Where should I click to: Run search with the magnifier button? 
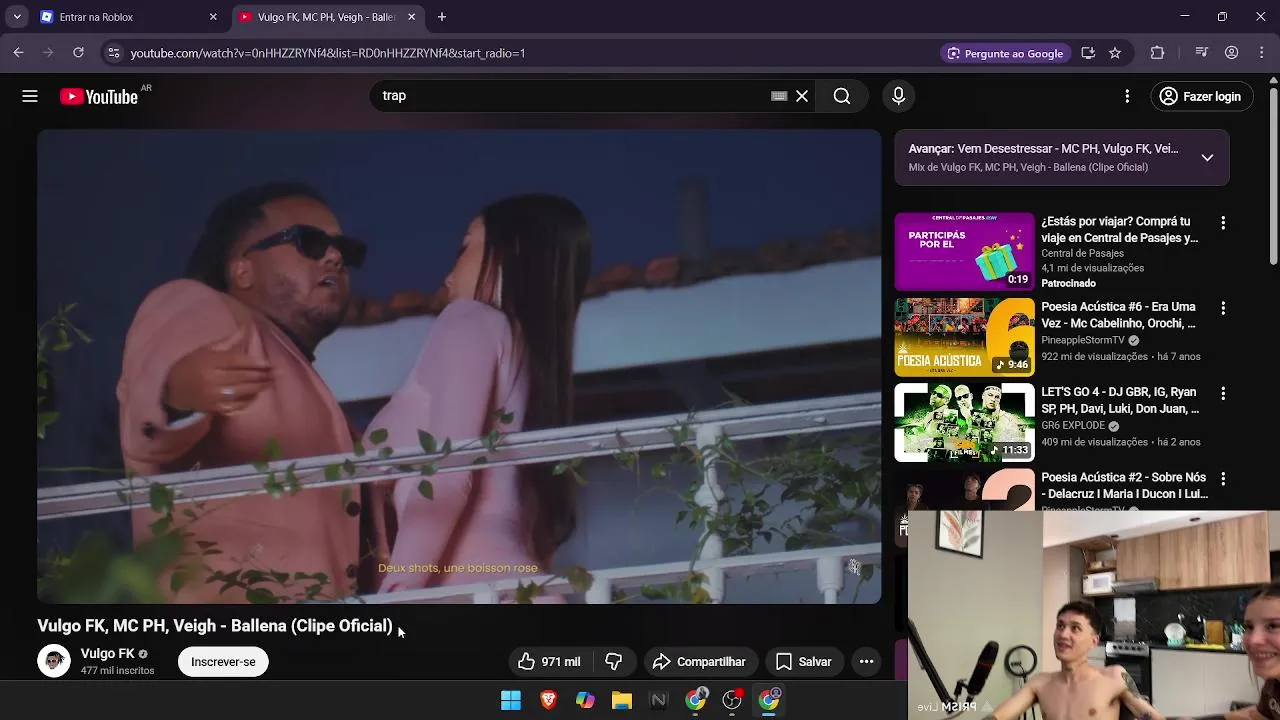[x=842, y=96]
